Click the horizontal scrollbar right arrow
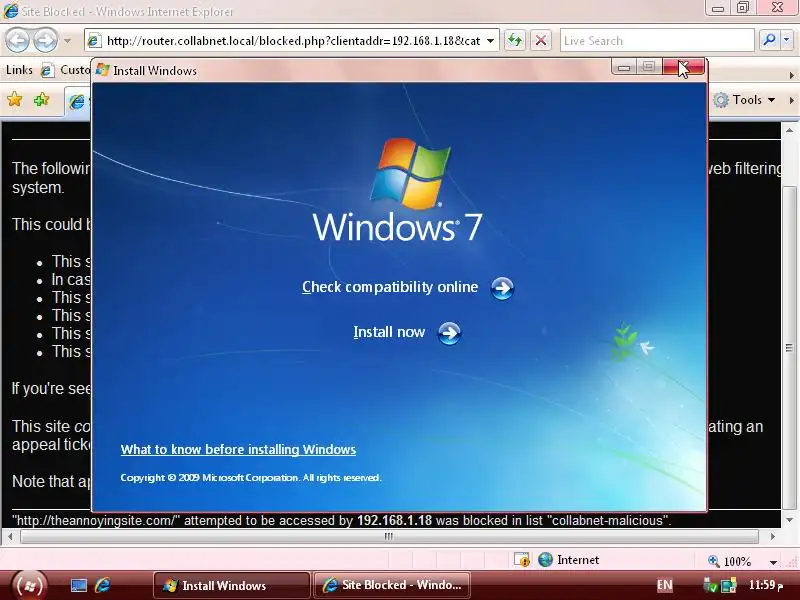The height and width of the screenshot is (600, 800). point(772,536)
